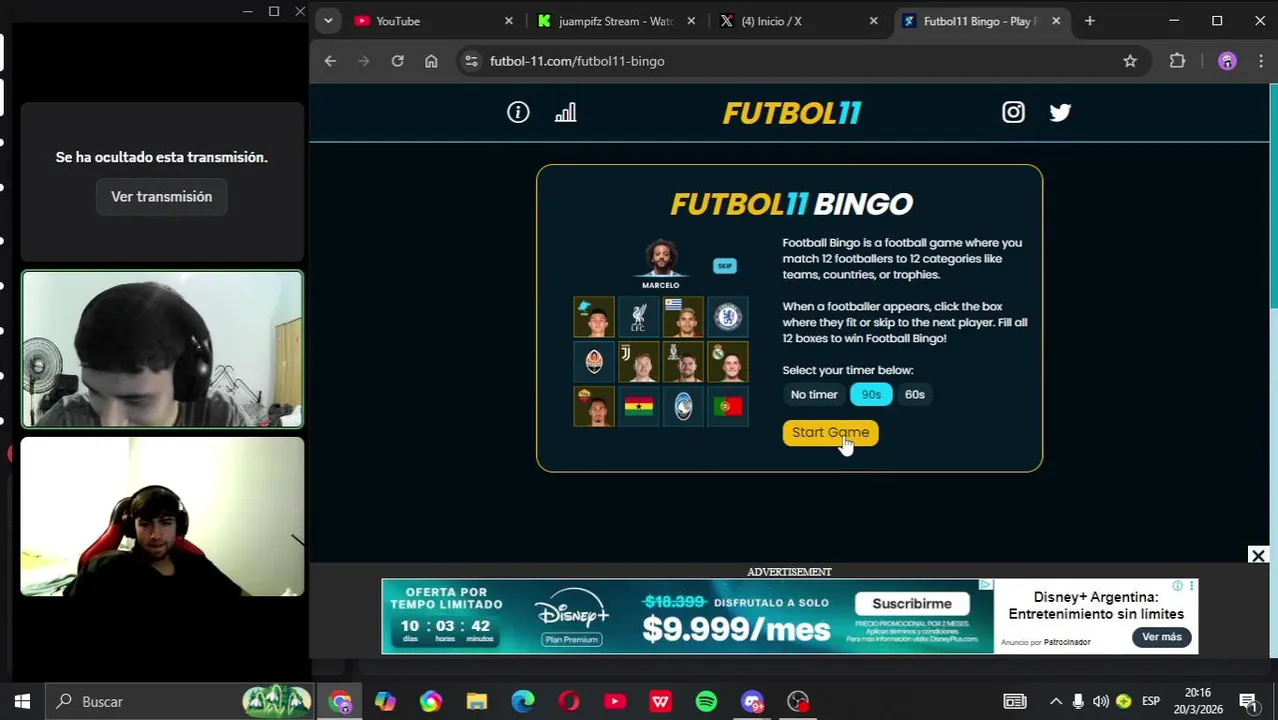This screenshot has width=1278, height=720.
Task: Click Suscribirme in the Disney+ ad
Action: 911,604
